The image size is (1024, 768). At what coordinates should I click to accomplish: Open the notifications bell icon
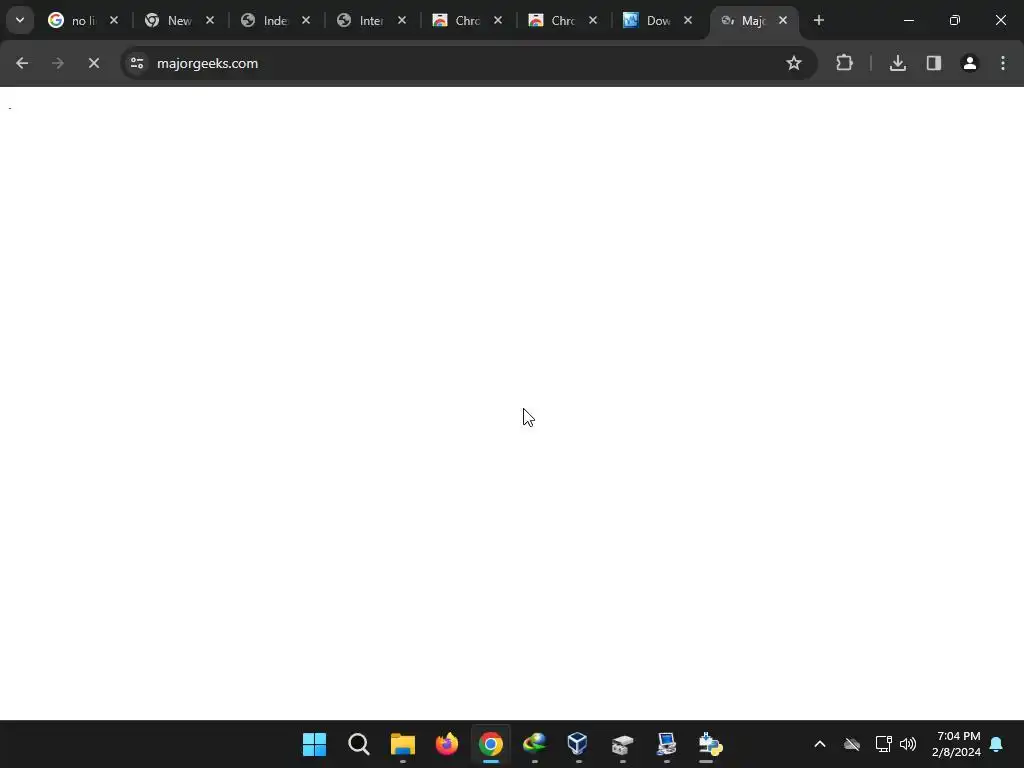click(x=996, y=744)
